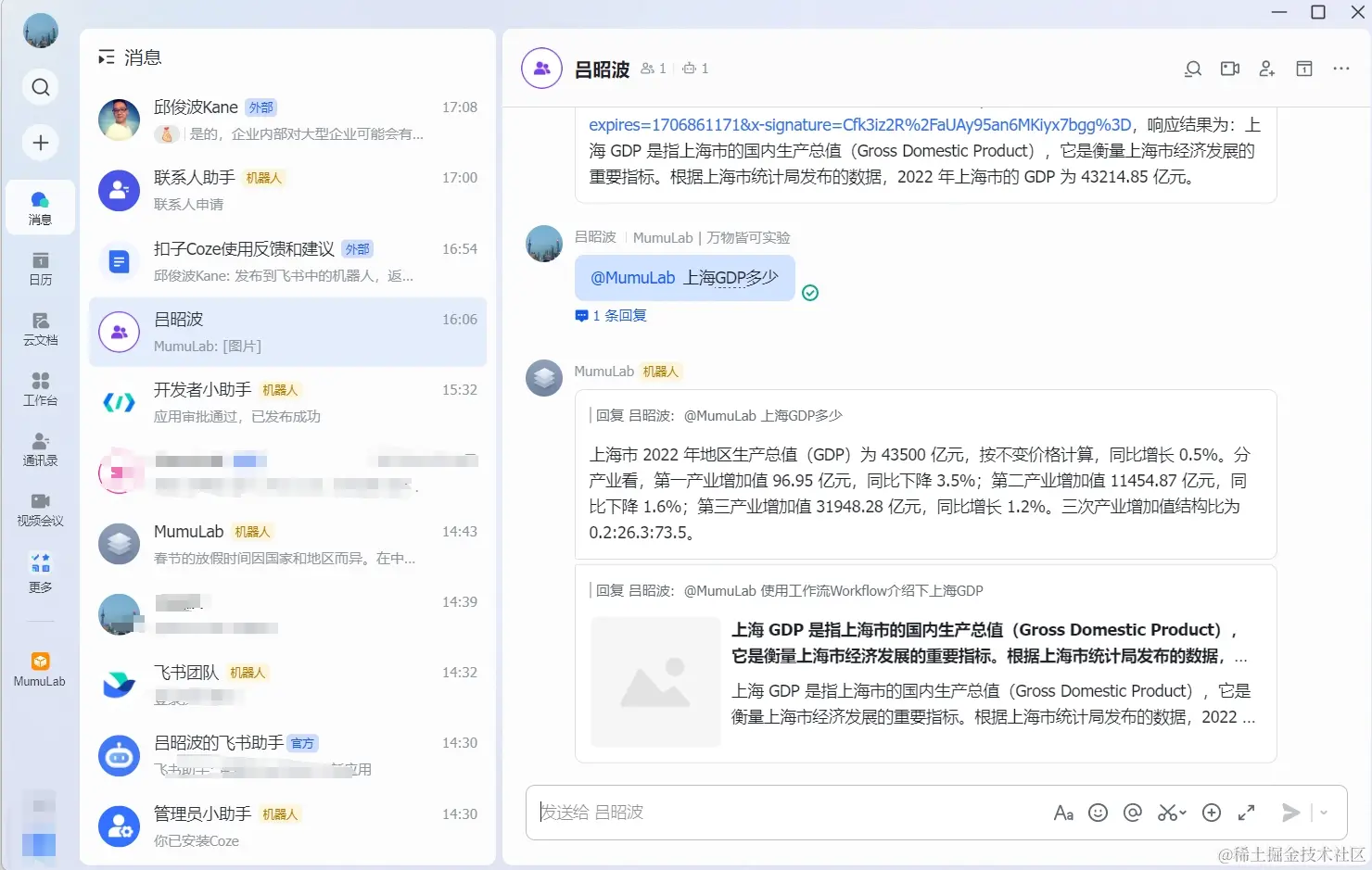Open the search icon in left sidebar
The width and height of the screenshot is (1372, 870).
(41, 87)
